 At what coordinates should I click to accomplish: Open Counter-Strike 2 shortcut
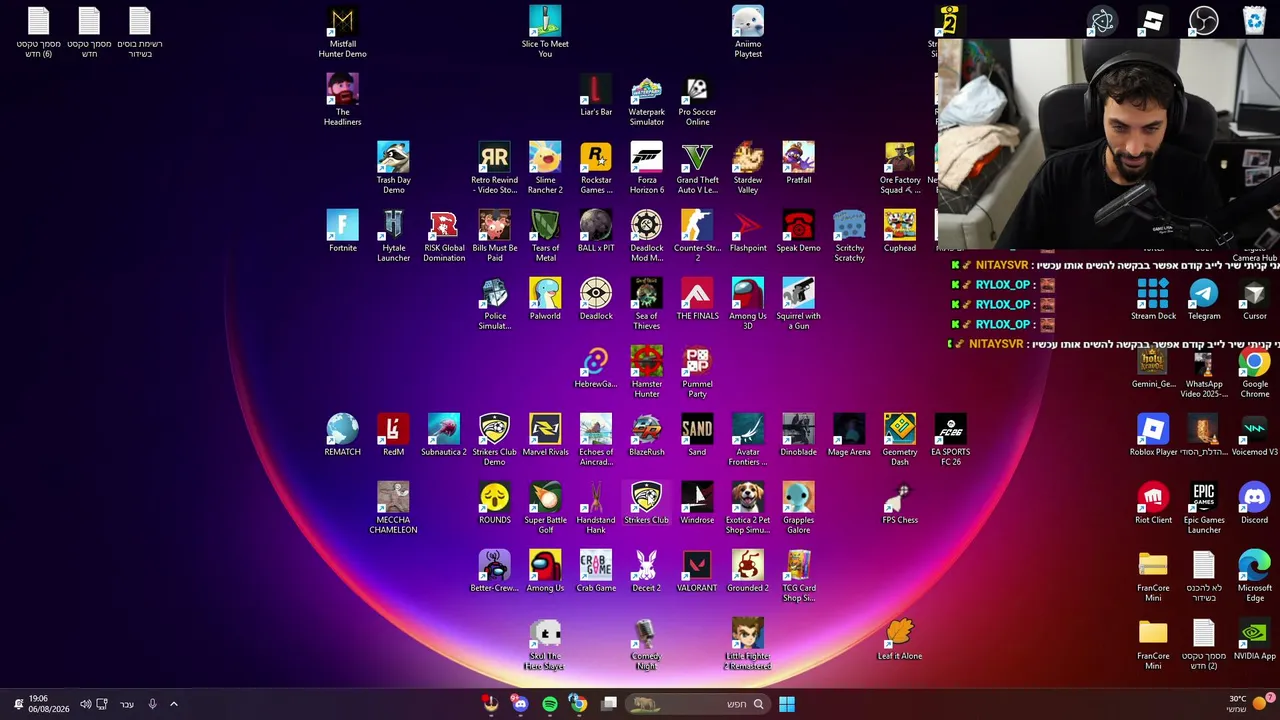pos(697,236)
